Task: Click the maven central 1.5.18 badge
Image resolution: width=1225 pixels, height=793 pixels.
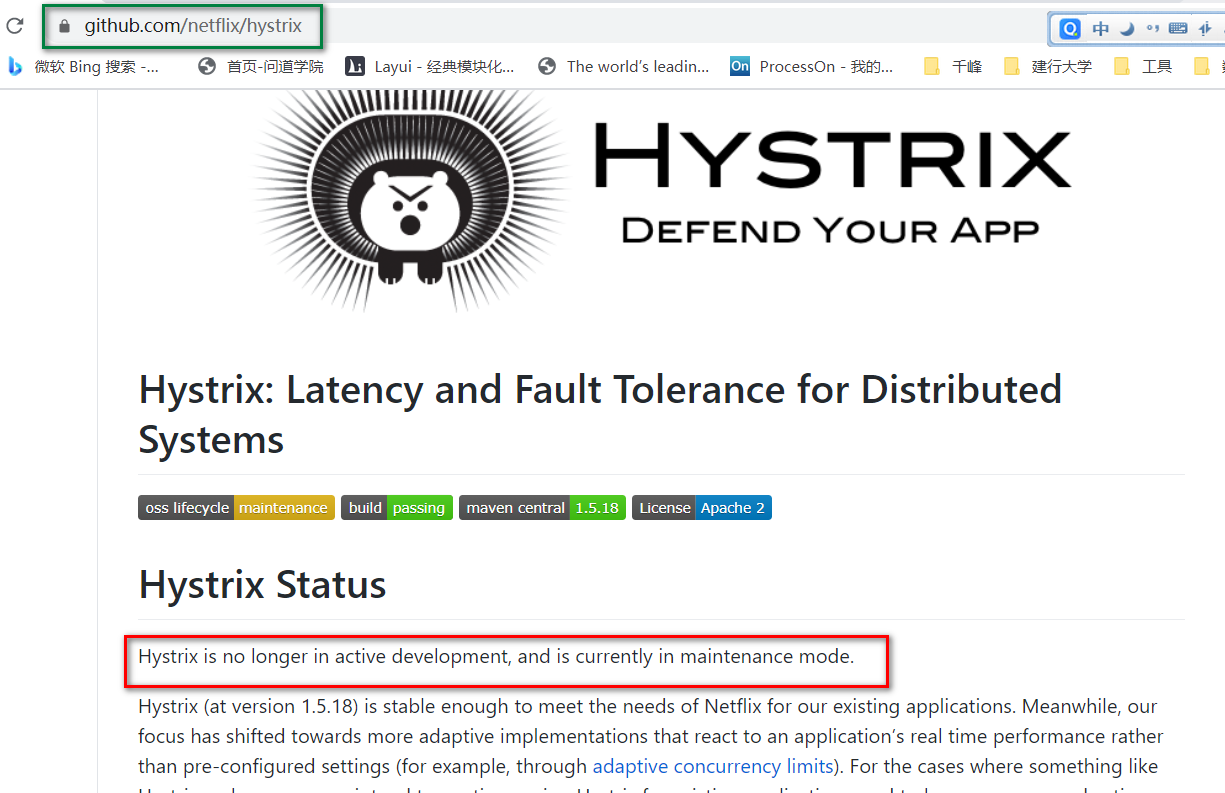Action: [x=543, y=508]
